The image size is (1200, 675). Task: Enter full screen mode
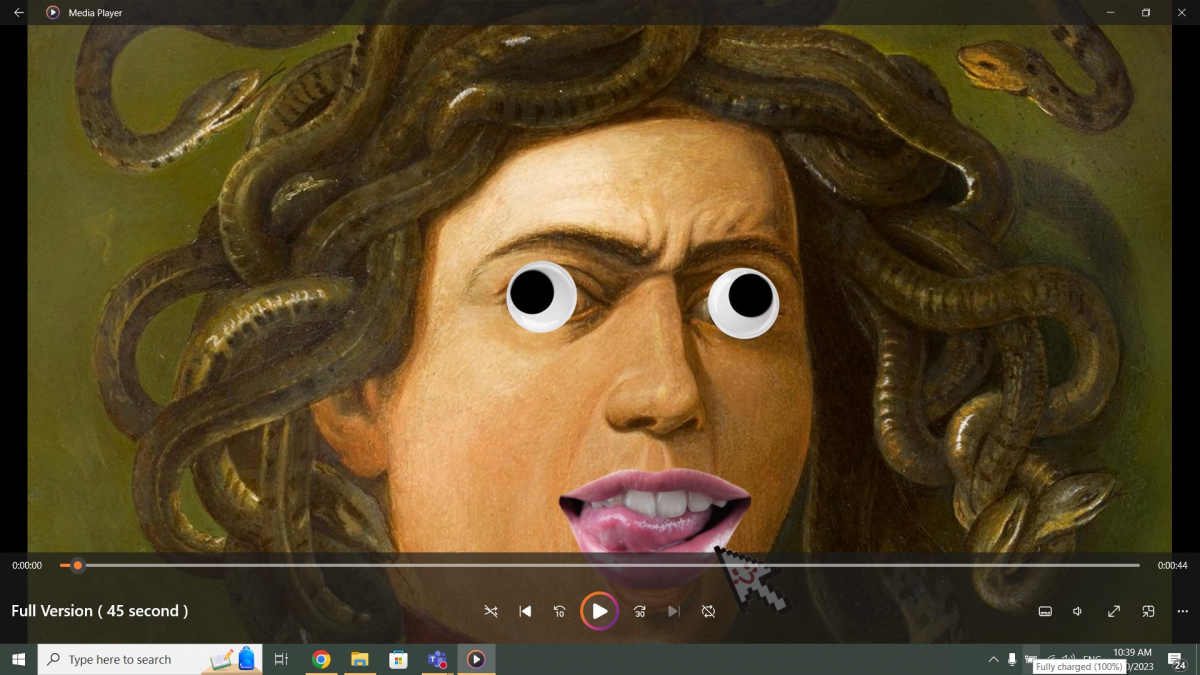[x=1114, y=611]
